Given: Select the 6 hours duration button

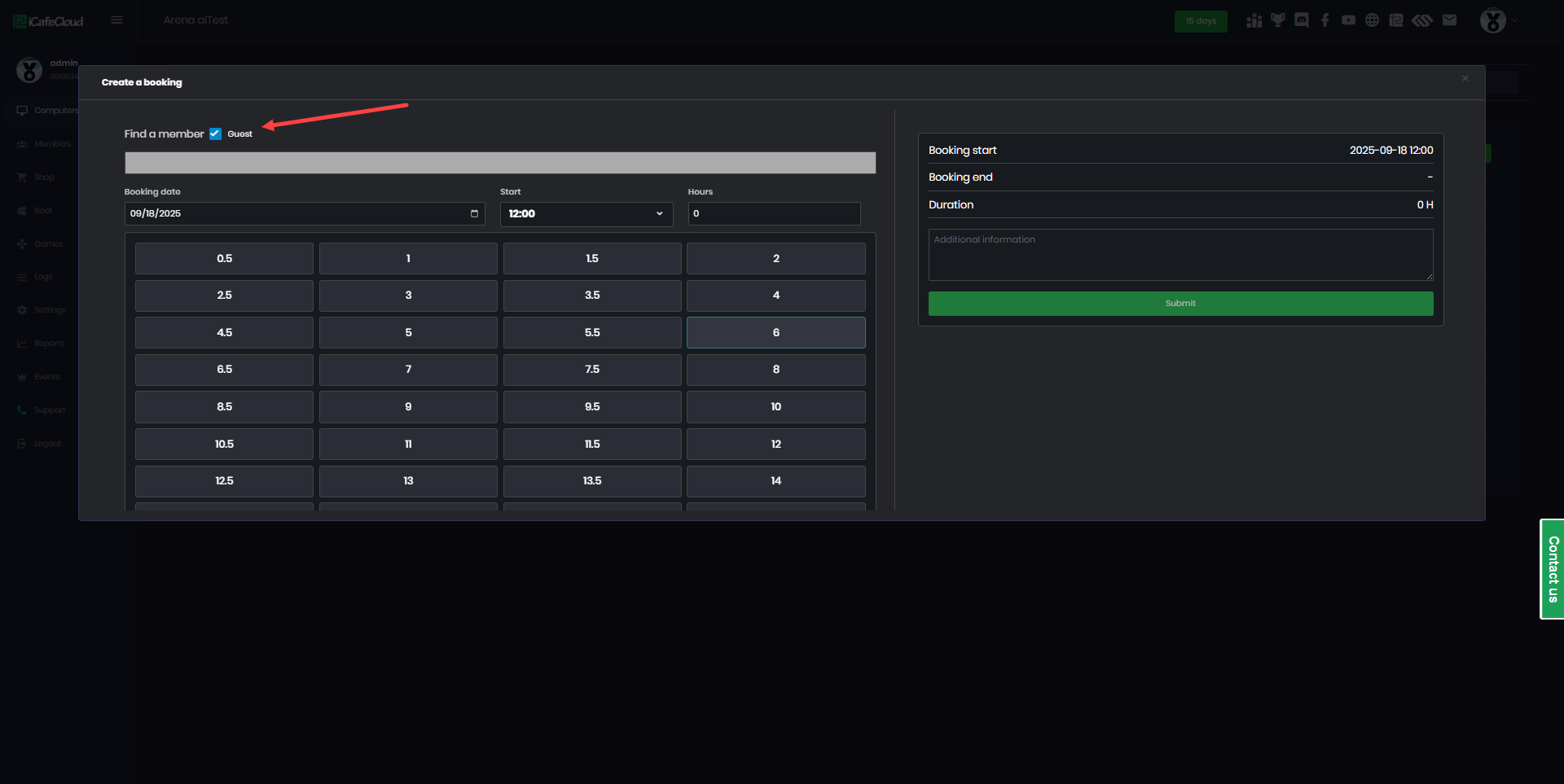Looking at the screenshot, I should tap(775, 332).
